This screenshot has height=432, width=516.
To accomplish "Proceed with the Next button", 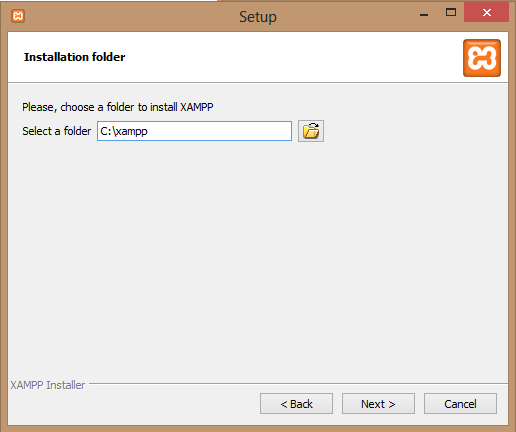I will pyautogui.click(x=378, y=404).
